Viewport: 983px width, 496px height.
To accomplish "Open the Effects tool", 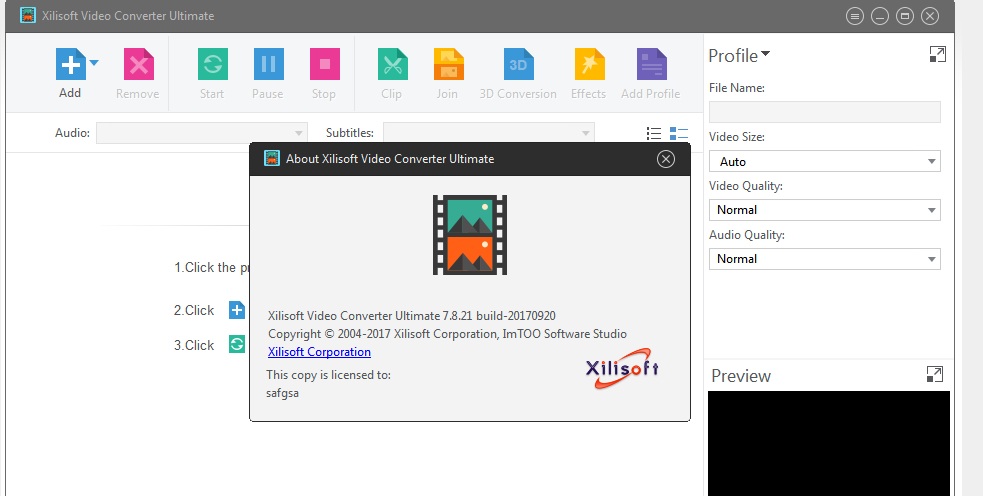I will click(589, 64).
